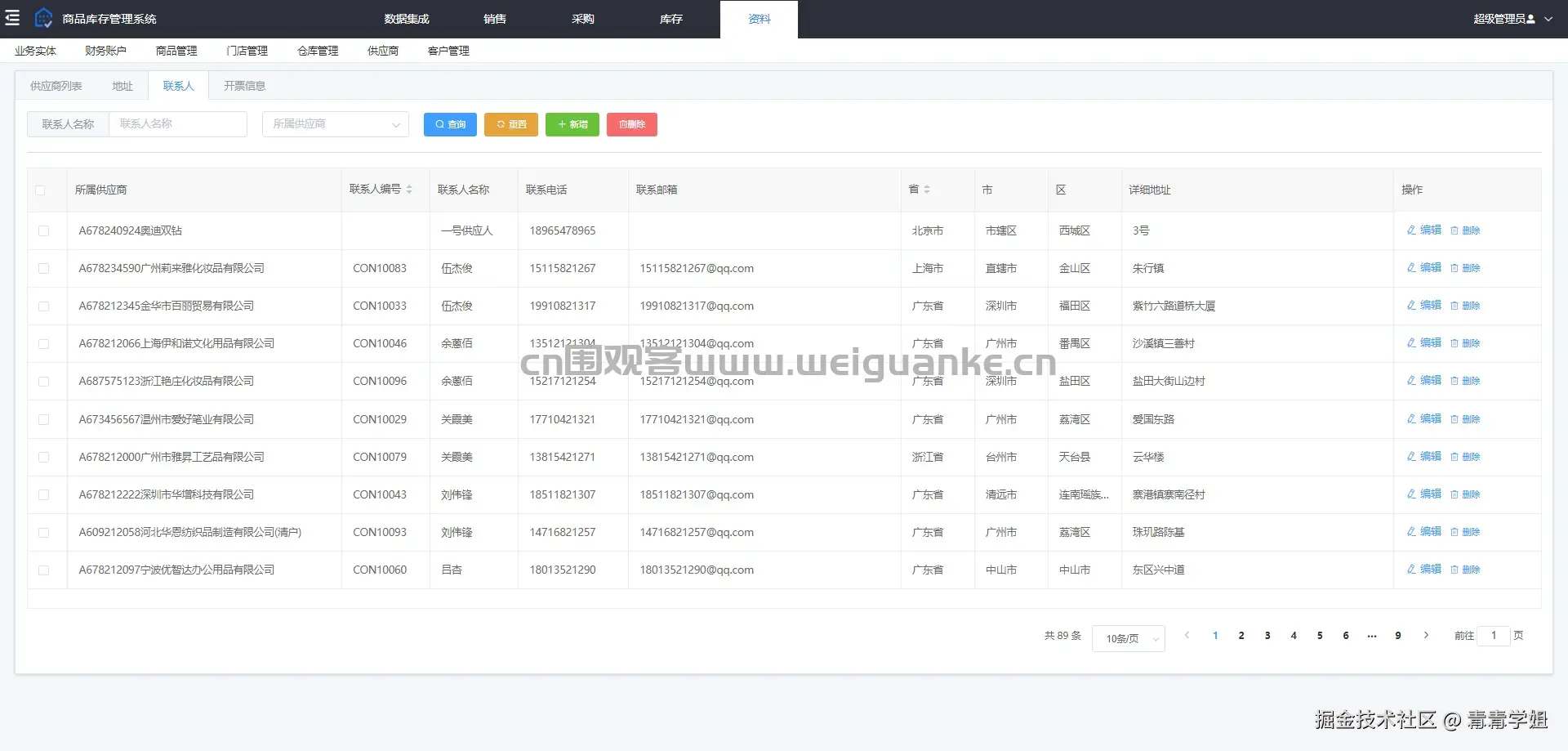Switch to the 供应商列表 tab
Image resolution: width=1568 pixels, height=751 pixels.
(x=56, y=86)
